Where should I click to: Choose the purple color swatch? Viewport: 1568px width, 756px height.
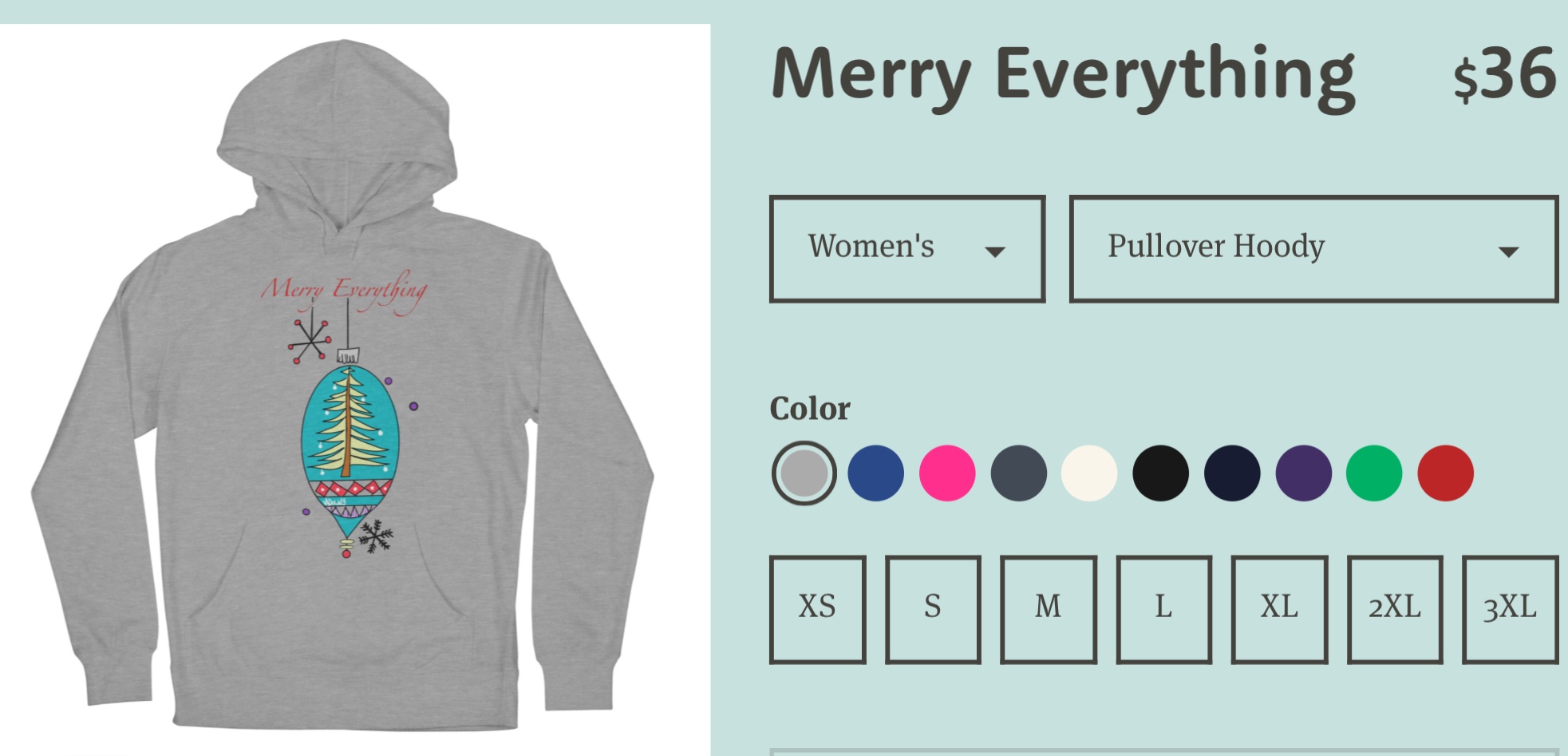(1303, 473)
